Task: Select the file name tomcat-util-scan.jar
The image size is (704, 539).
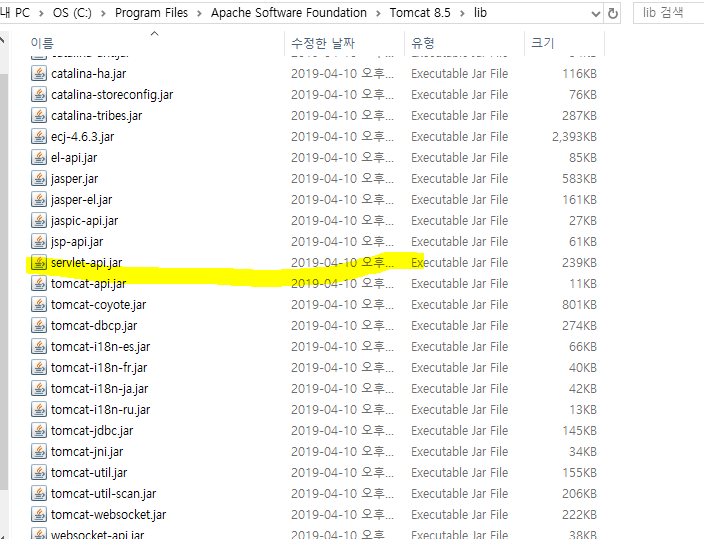Action: (x=103, y=494)
